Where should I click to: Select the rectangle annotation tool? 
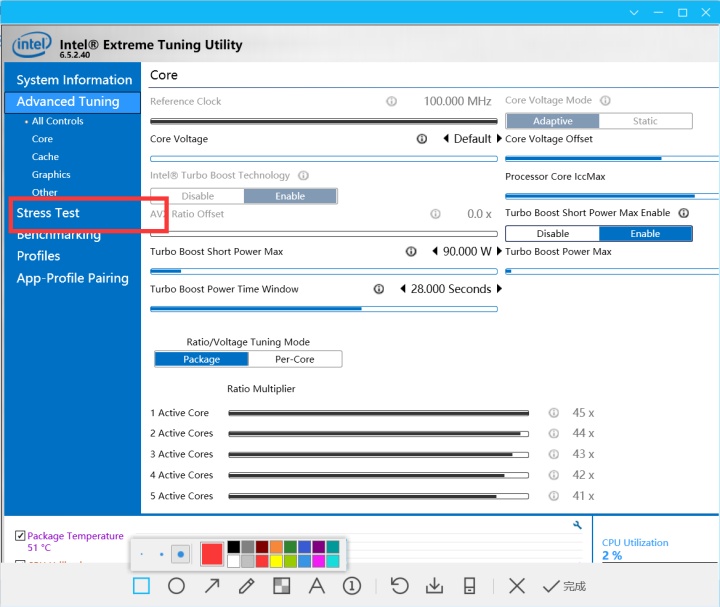point(141,586)
